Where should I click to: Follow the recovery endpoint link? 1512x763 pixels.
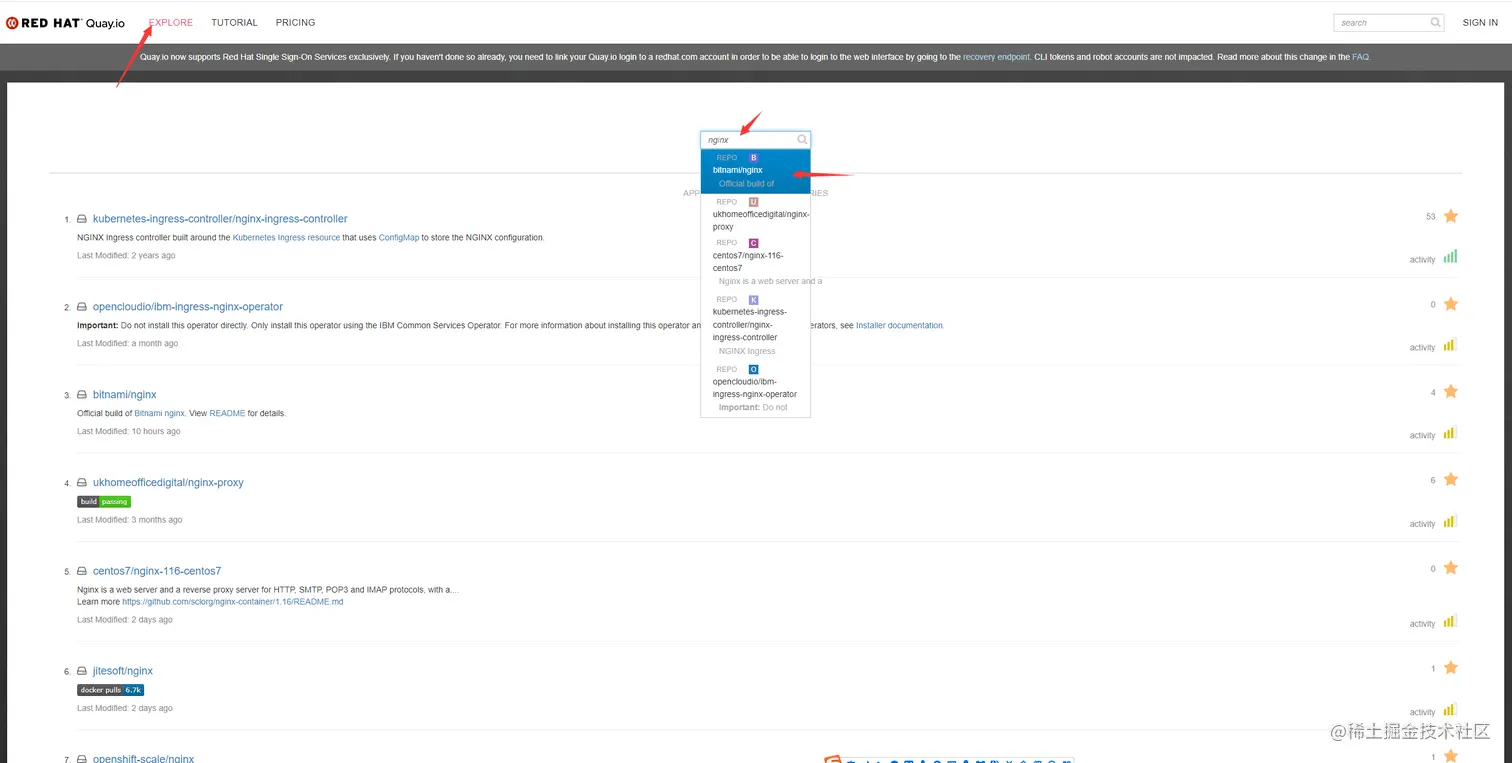(x=996, y=57)
